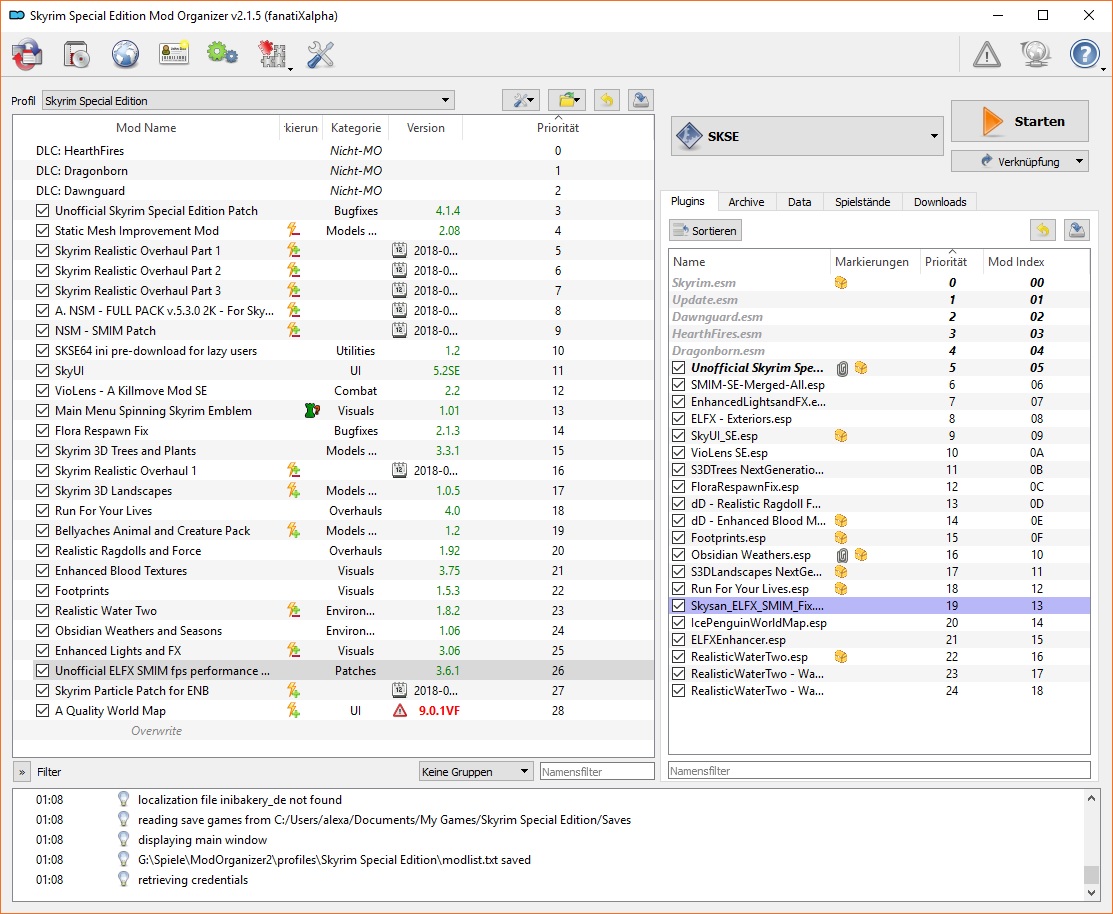Toggle Obsidian Weathers and Seasons mod checkbox
Viewport: 1113px width, 914px height.
(x=43, y=631)
